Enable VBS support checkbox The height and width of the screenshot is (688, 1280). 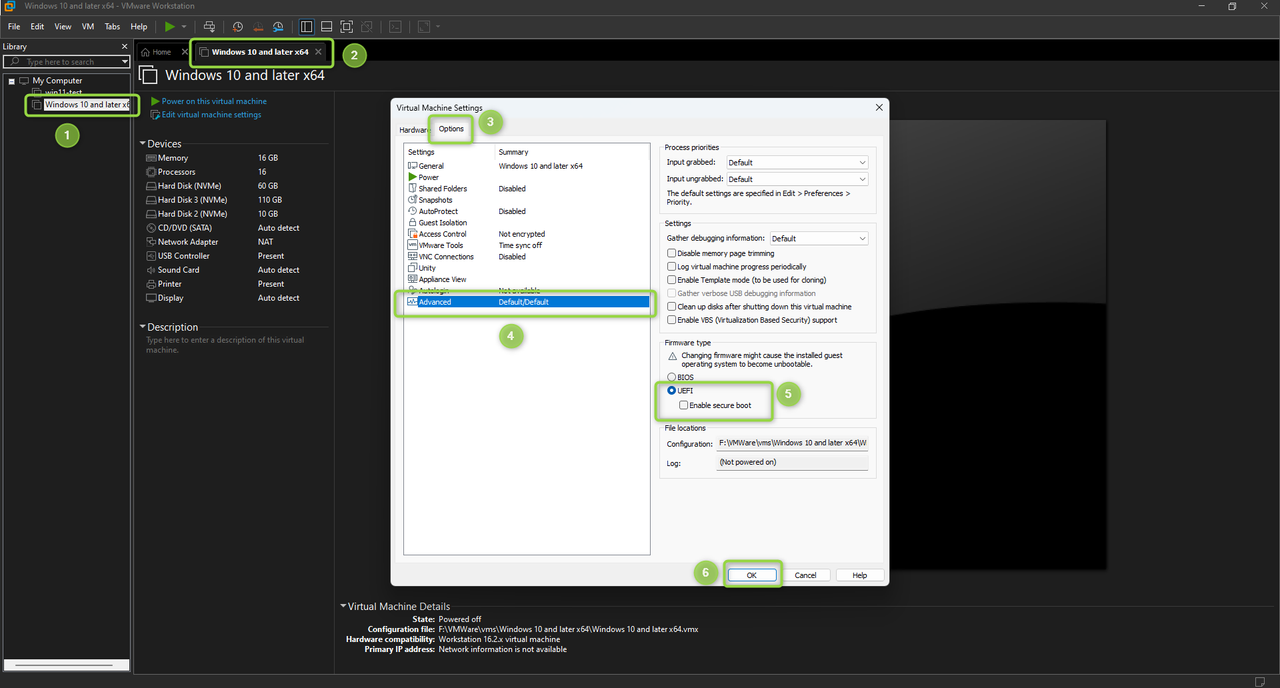[x=672, y=320]
